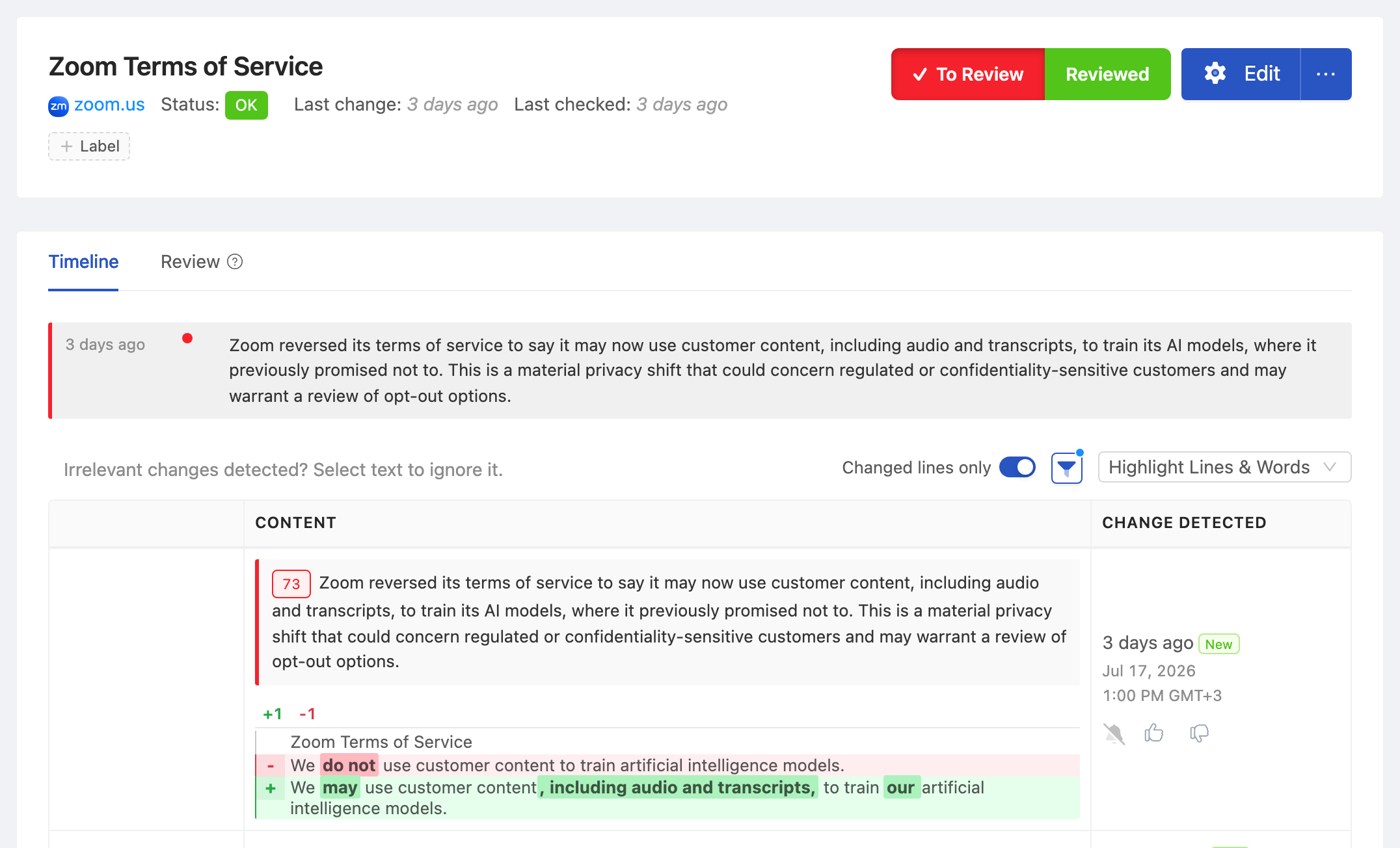Click the 'Zoom Terms of Service' diff line
This screenshot has width=1400, height=848.
pos(381,742)
